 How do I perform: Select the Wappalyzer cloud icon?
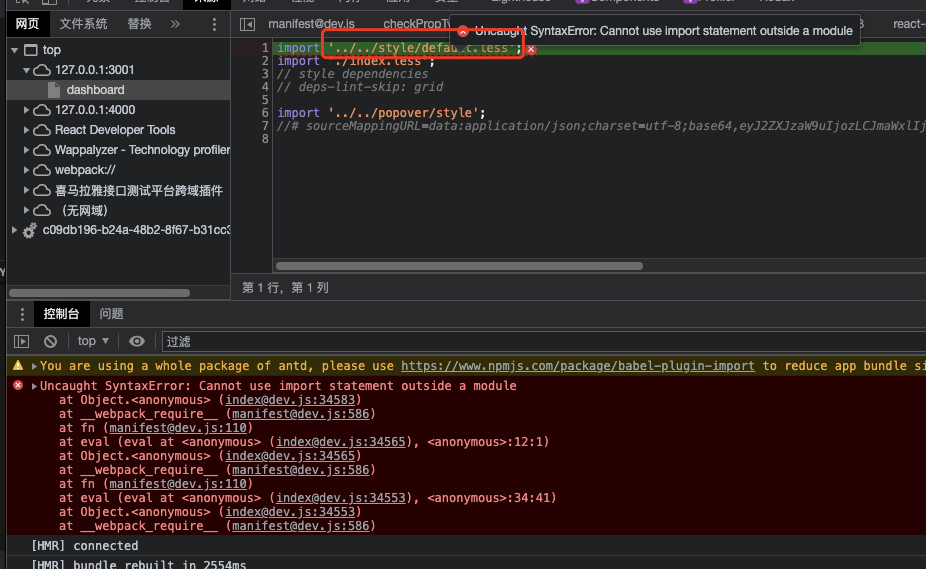pyautogui.click(x=42, y=150)
